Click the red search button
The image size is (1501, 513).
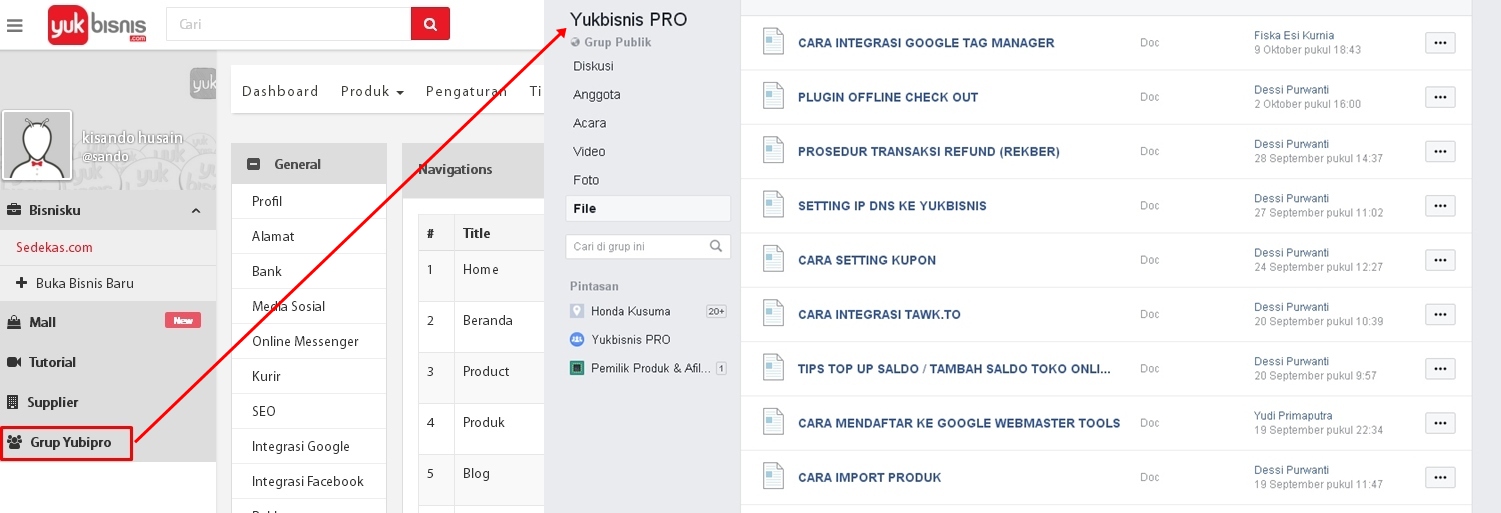pos(430,24)
